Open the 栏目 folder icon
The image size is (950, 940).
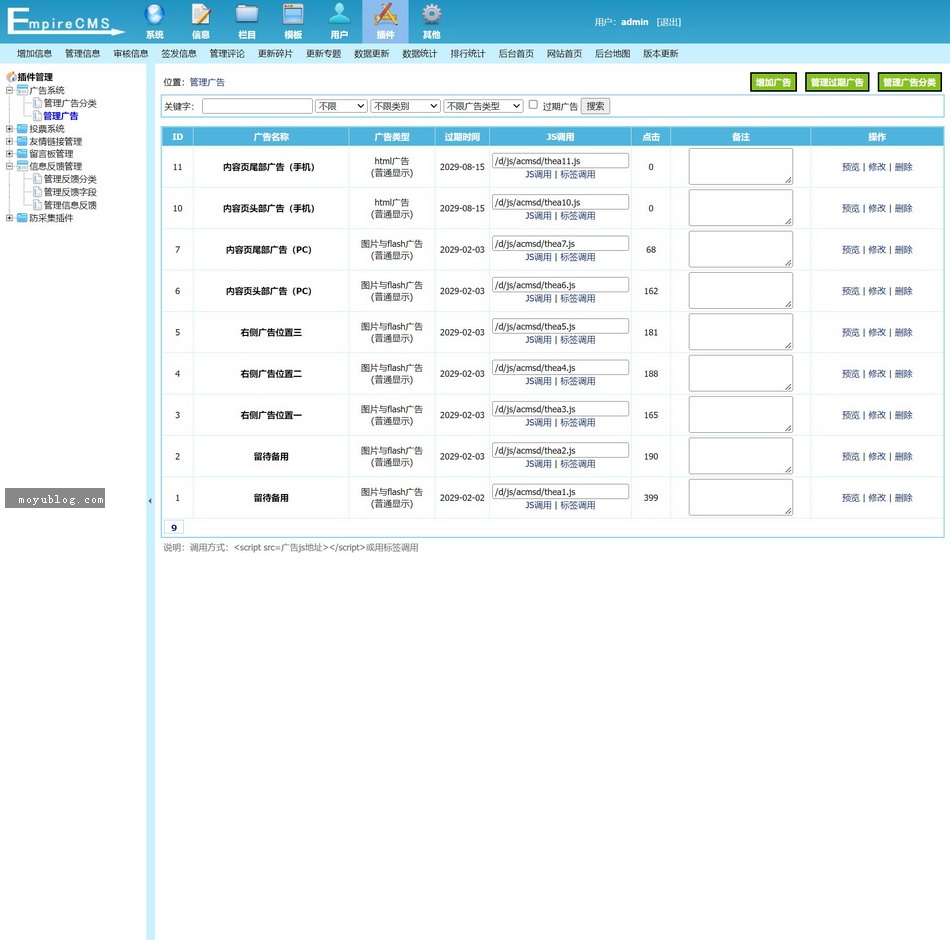point(247,15)
